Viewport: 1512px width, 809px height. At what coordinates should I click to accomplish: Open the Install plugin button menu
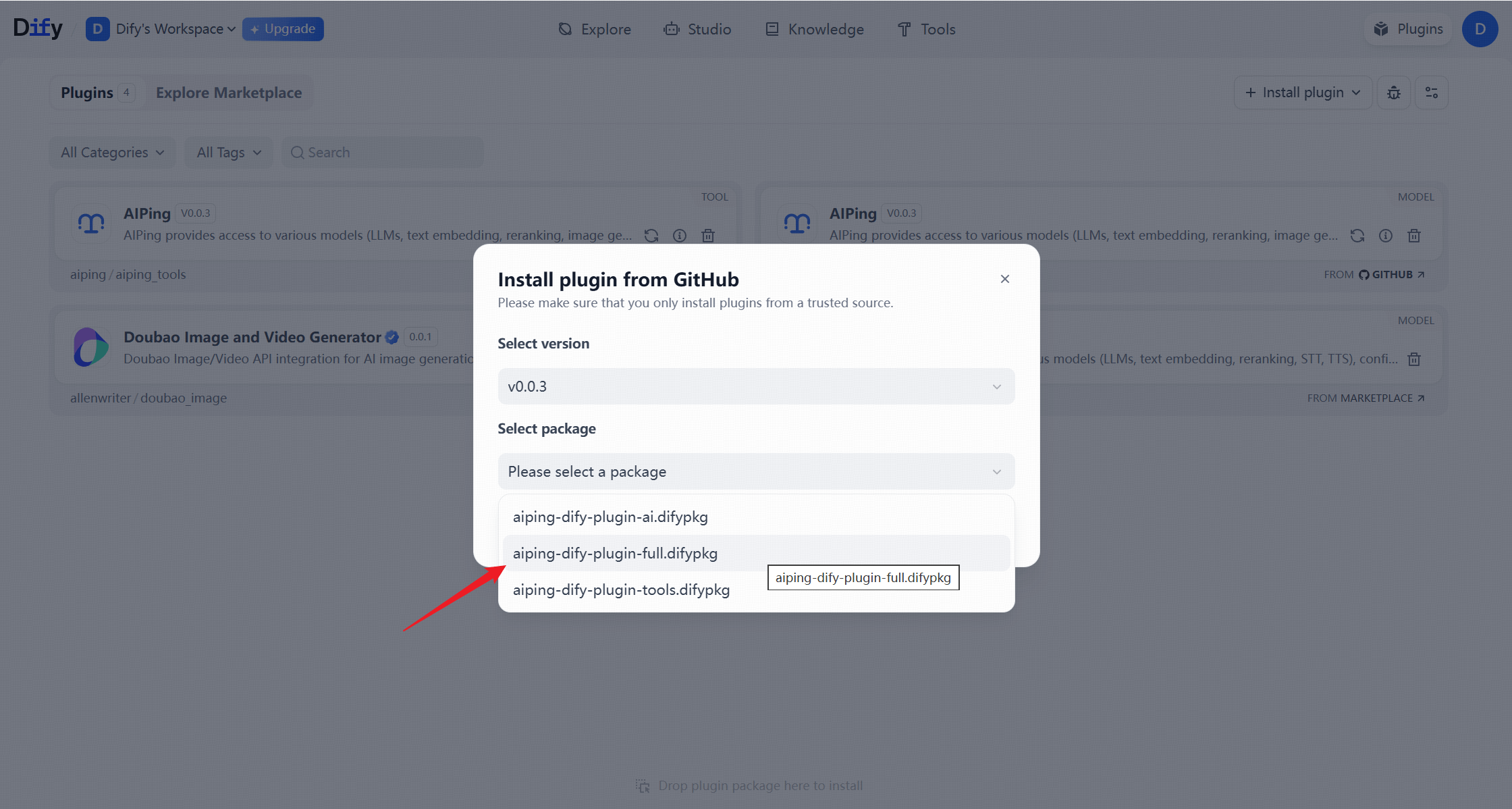(1302, 93)
